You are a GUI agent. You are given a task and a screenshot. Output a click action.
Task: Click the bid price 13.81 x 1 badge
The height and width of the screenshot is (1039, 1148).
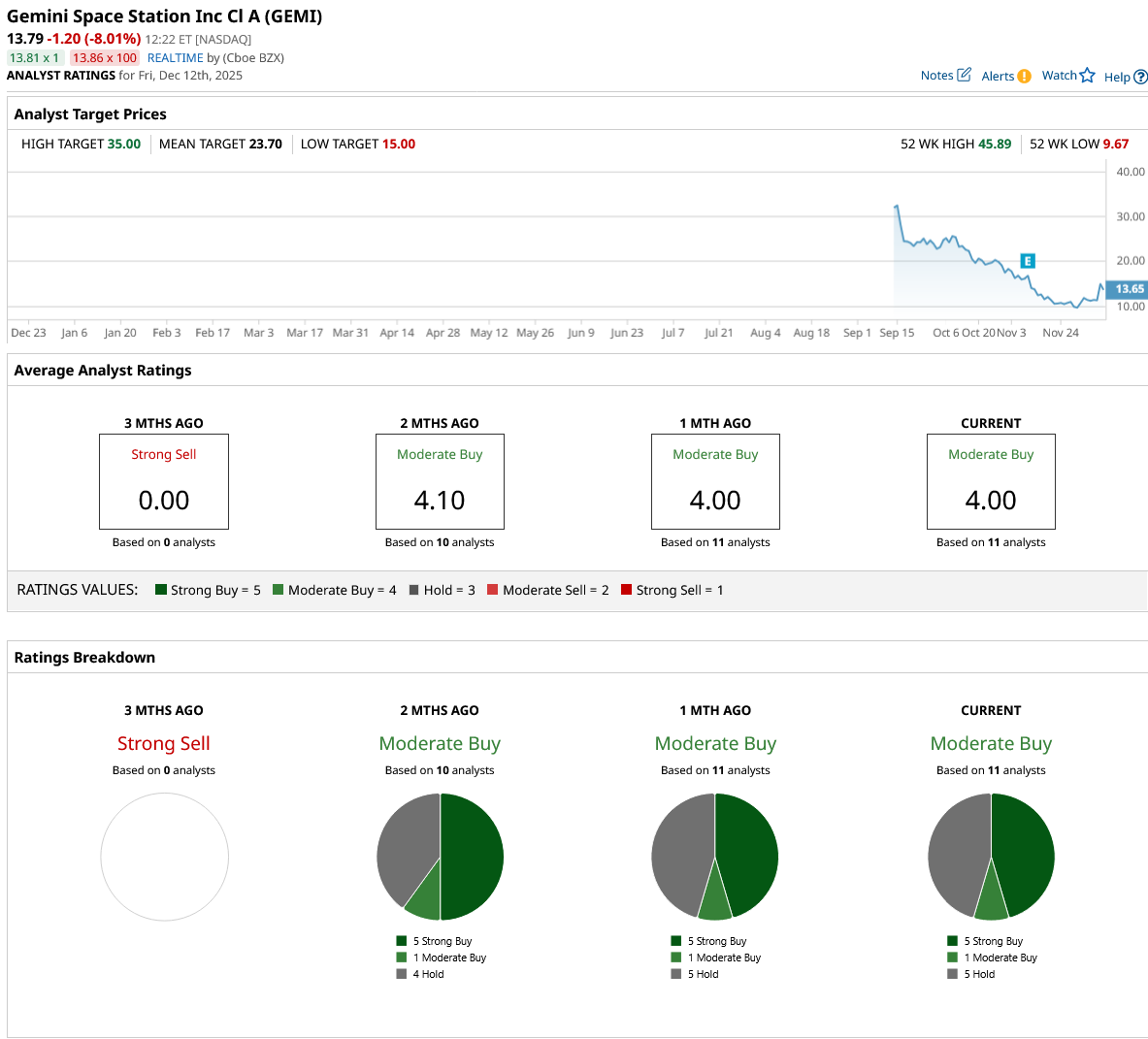coord(35,58)
